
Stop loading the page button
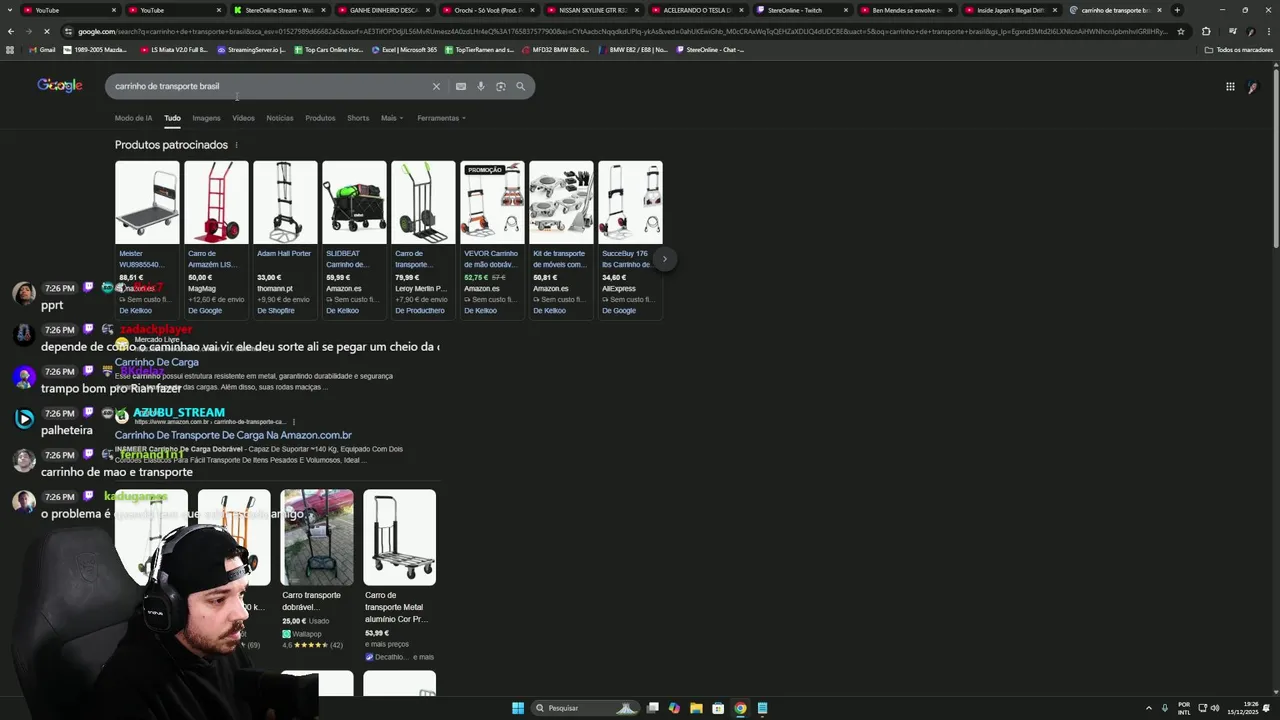49,31
